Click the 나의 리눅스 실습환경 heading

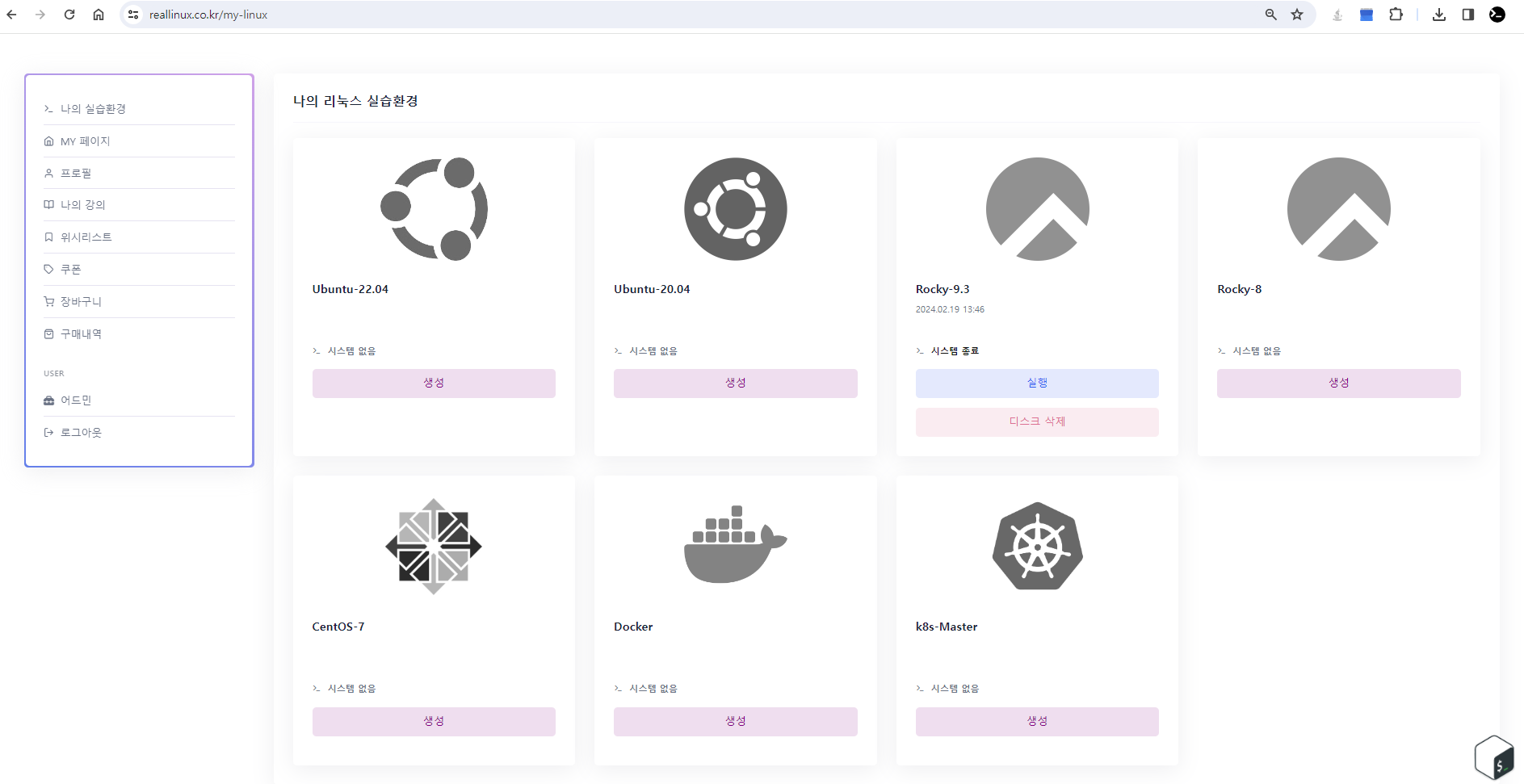tap(355, 101)
